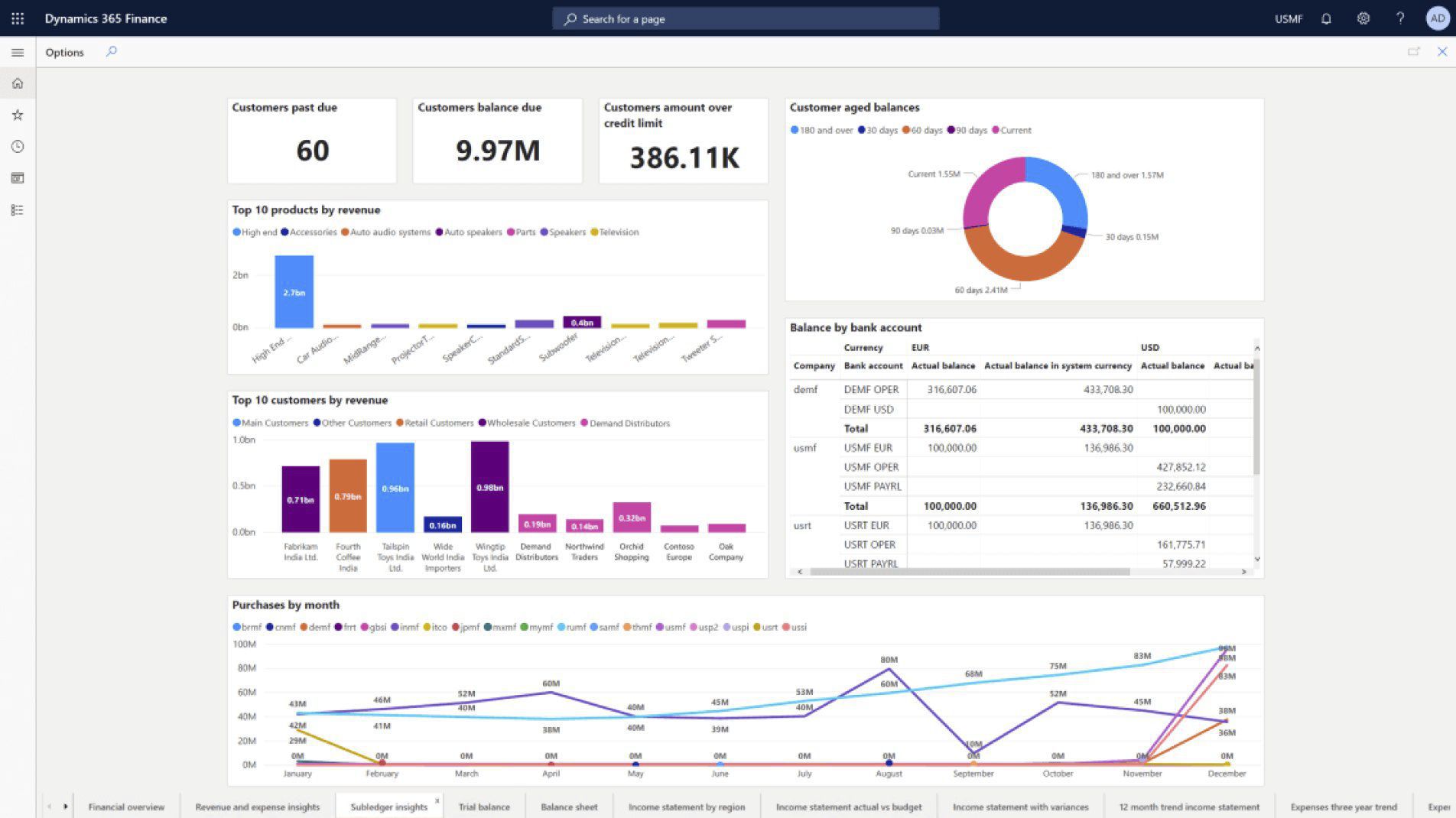Open the USMF company picker
The height and width of the screenshot is (818, 1456).
point(1289,18)
